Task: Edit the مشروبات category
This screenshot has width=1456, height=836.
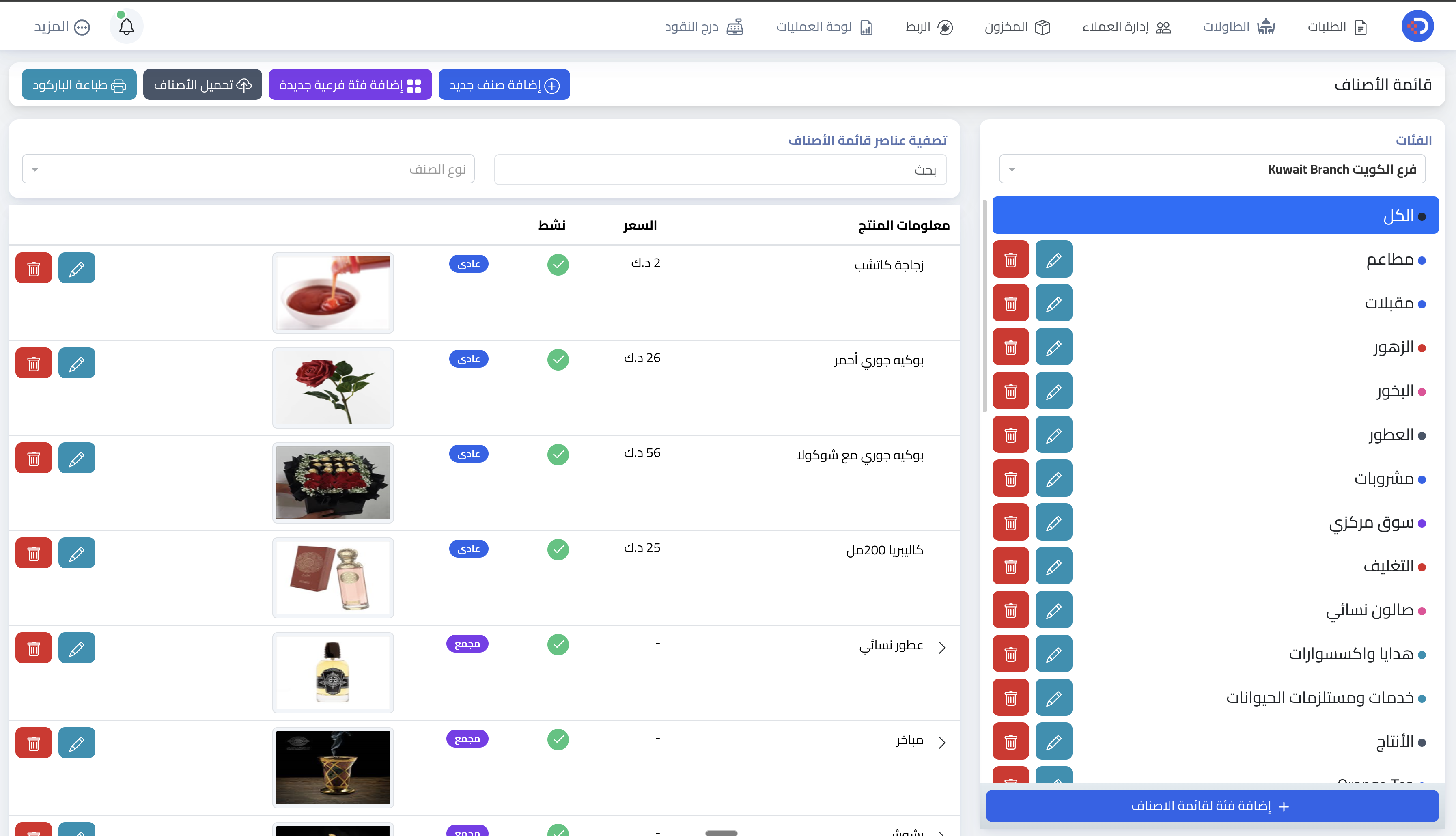Action: pos(1053,478)
